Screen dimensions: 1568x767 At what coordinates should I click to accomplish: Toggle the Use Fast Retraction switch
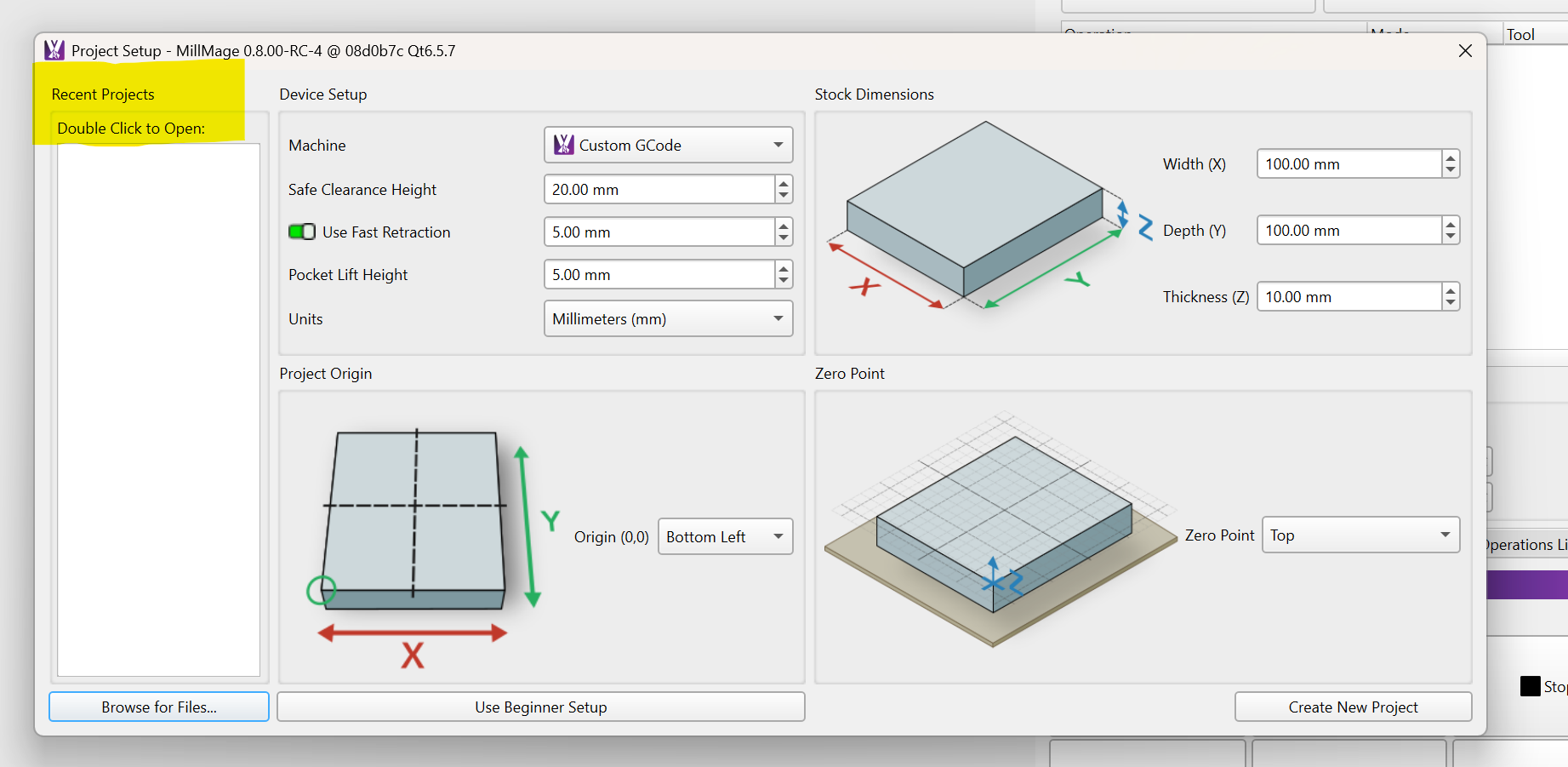click(302, 232)
